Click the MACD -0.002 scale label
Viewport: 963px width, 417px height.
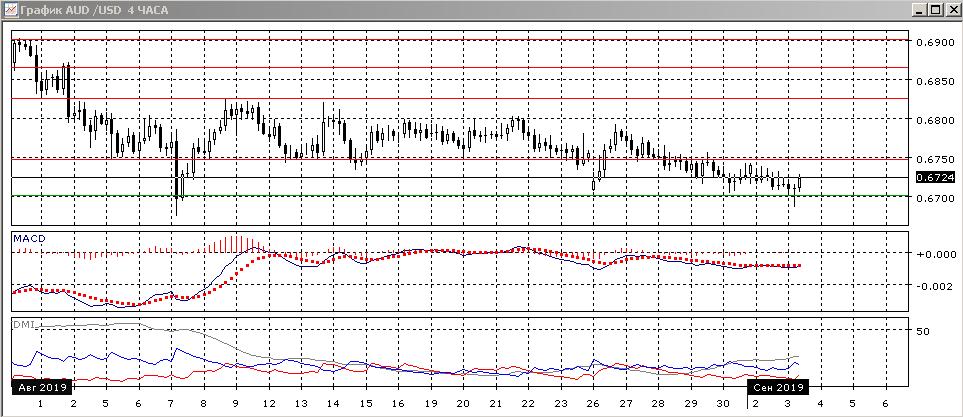pyautogui.click(x=934, y=287)
